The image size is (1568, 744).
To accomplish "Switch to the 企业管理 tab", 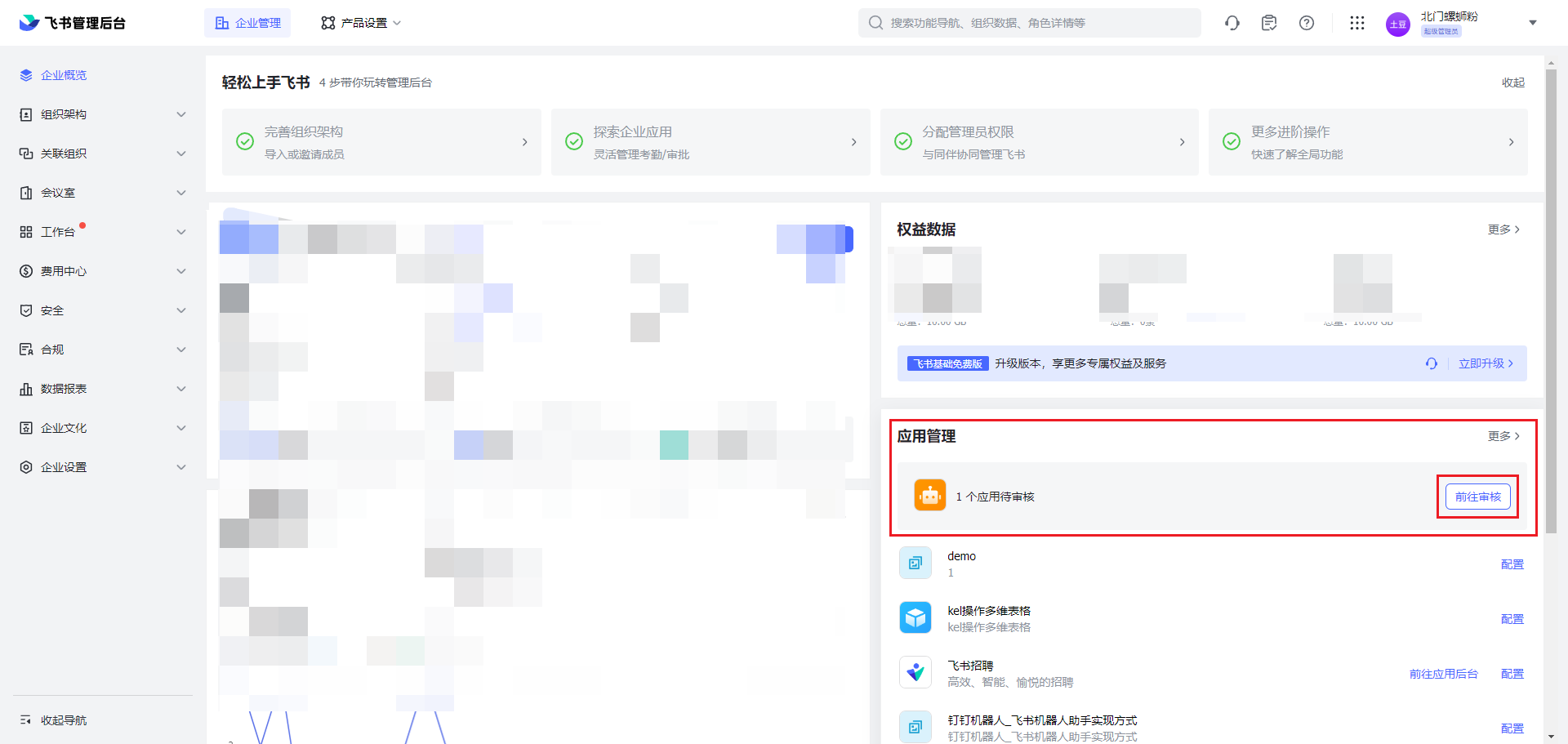I will pyautogui.click(x=247, y=23).
